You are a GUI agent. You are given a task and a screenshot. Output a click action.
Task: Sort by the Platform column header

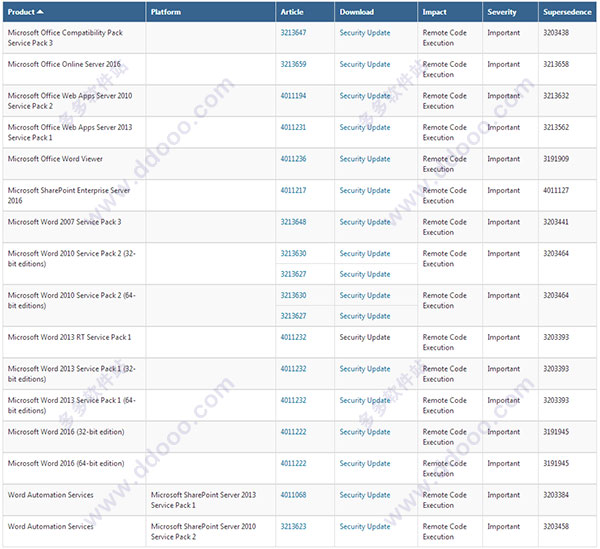[166, 12]
